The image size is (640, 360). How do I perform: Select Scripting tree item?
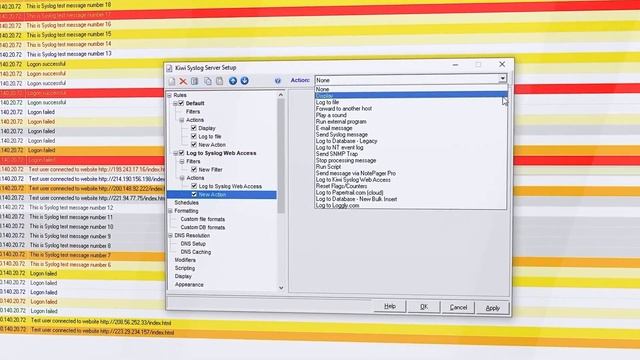[x=184, y=268]
